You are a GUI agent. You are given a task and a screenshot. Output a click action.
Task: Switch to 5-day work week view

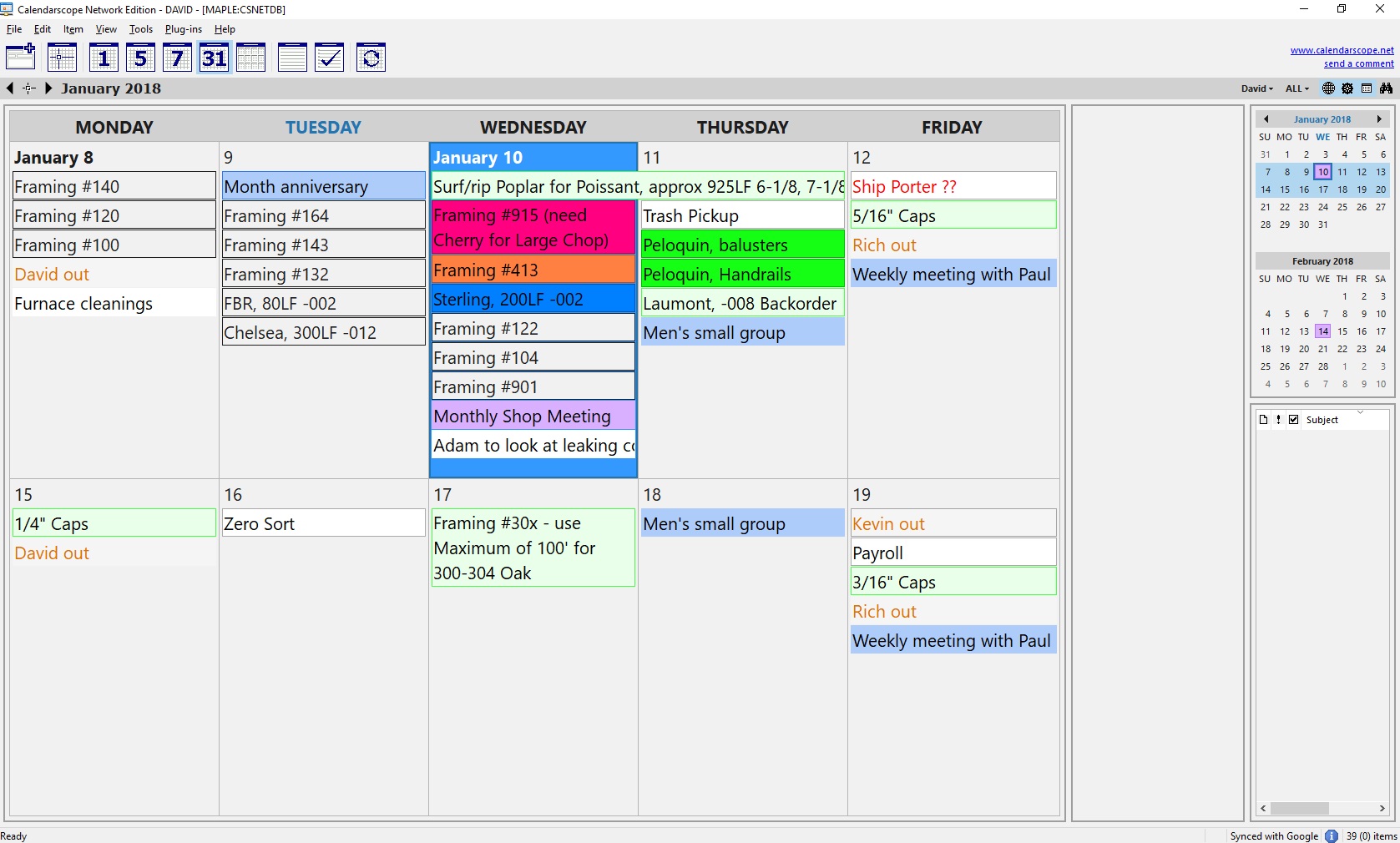click(x=140, y=57)
